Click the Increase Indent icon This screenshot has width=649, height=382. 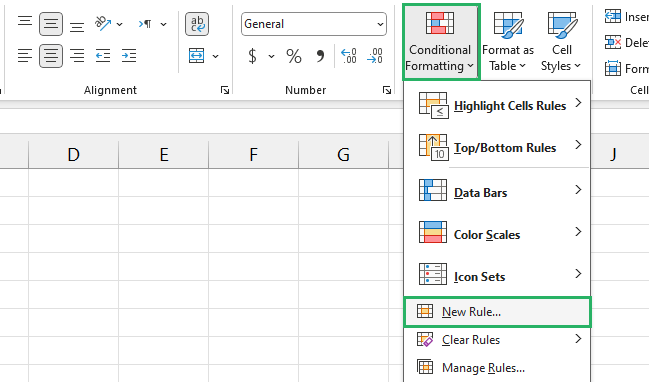tap(129, 55)
